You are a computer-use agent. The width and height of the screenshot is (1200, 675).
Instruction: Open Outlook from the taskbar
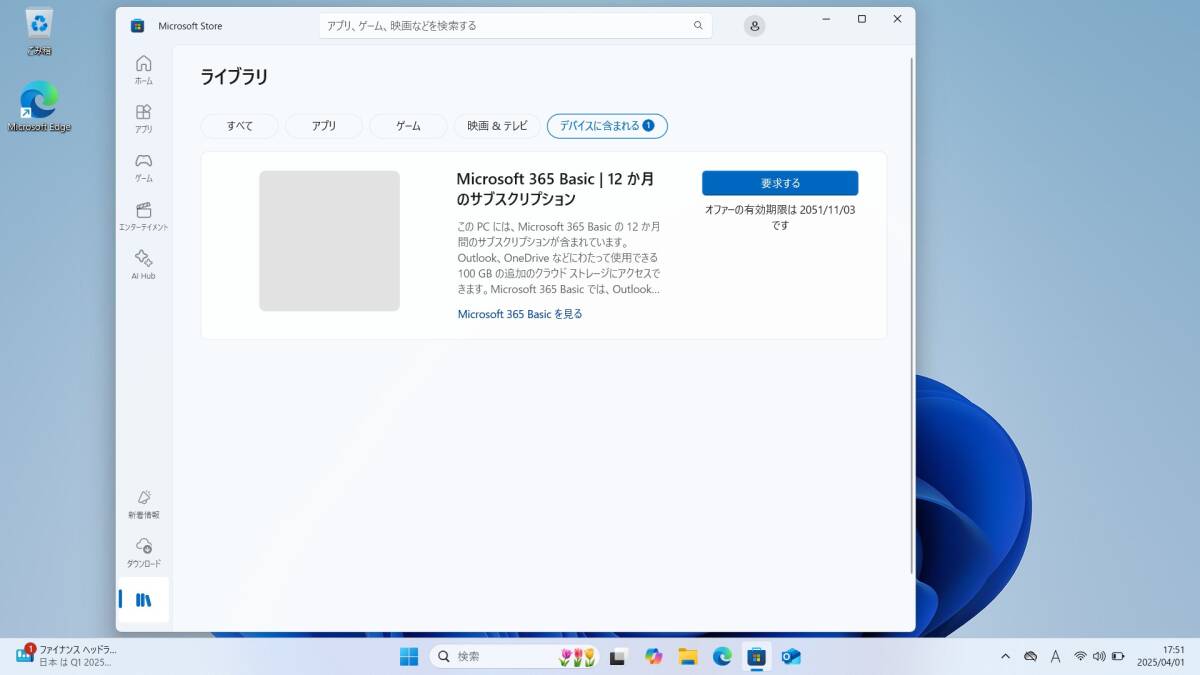[x=791, y=657]
